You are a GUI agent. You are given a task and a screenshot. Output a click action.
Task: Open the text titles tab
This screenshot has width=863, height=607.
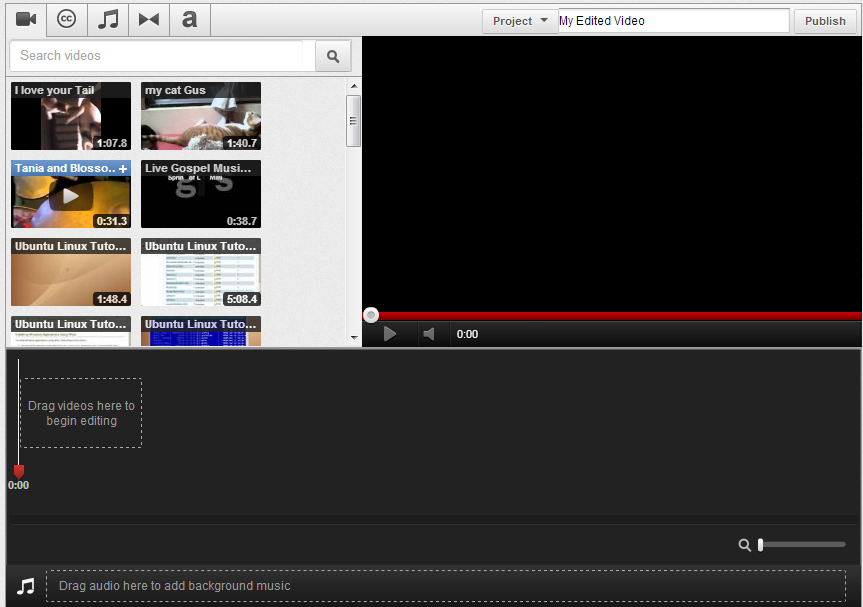point(189,19)
